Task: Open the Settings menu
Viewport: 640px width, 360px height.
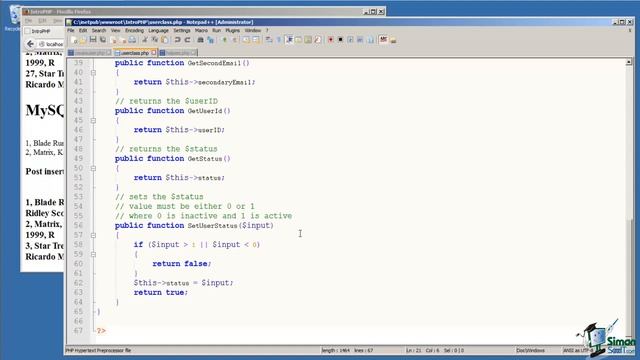Action: coord(182,30)
